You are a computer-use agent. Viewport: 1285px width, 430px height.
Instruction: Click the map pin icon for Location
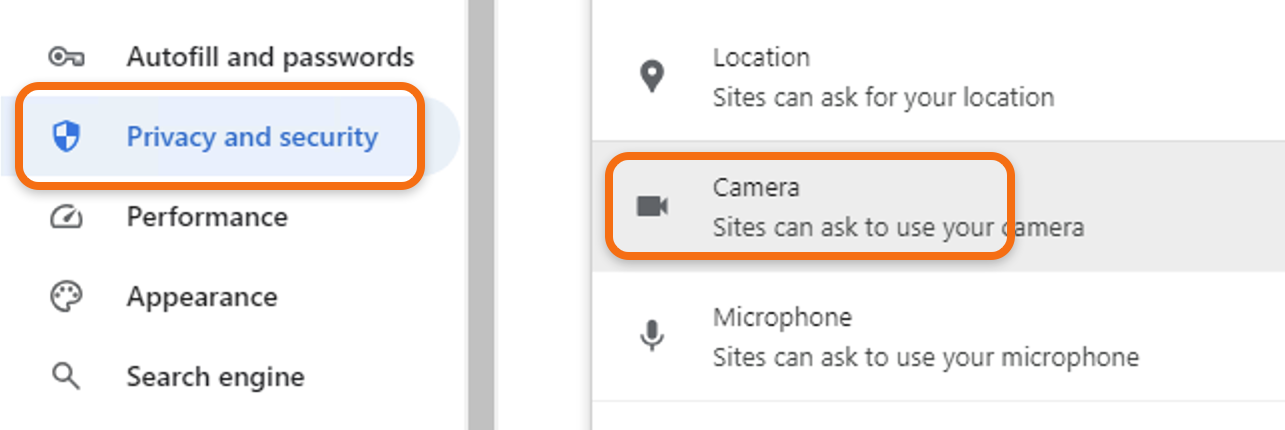click(652, 77)
